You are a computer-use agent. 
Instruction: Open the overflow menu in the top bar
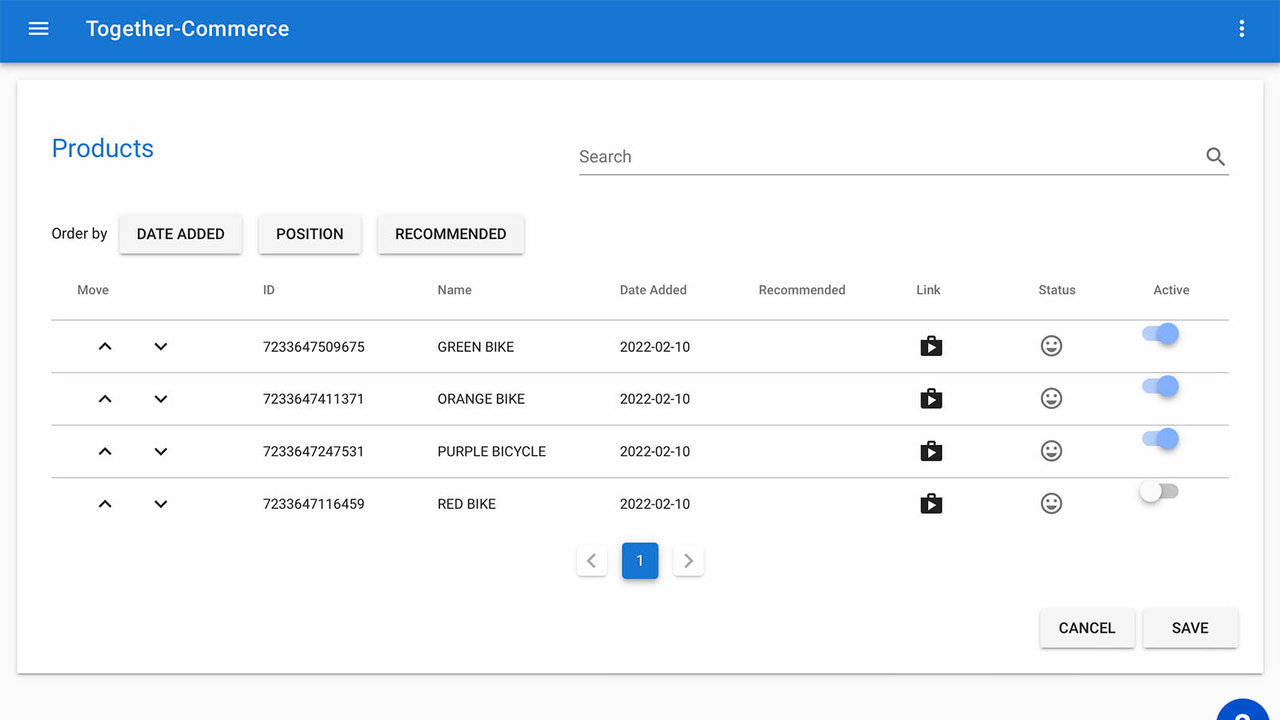[1242, 29]
